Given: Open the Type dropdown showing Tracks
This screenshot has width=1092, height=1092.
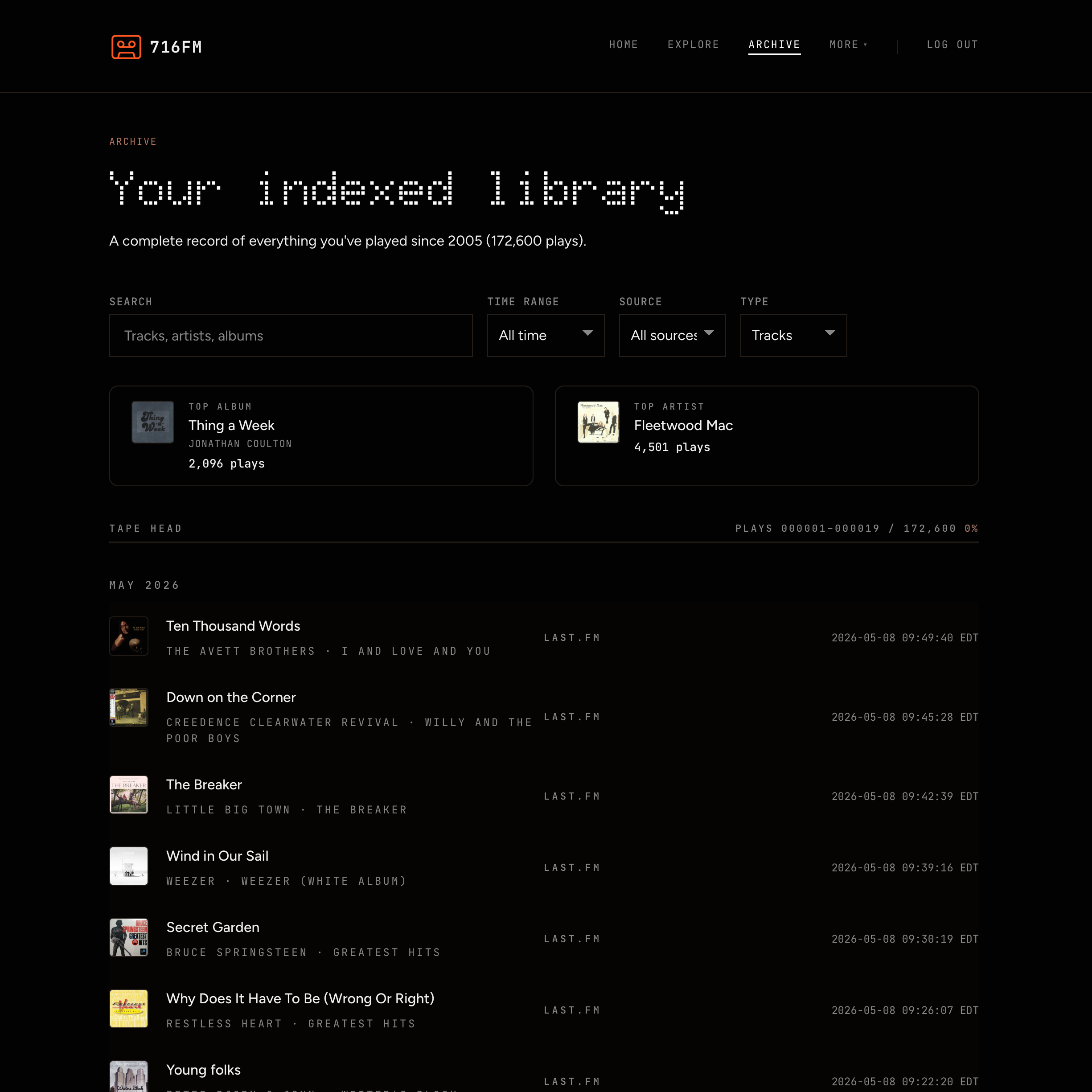Looking at the screenshot, I should point(793,336).
